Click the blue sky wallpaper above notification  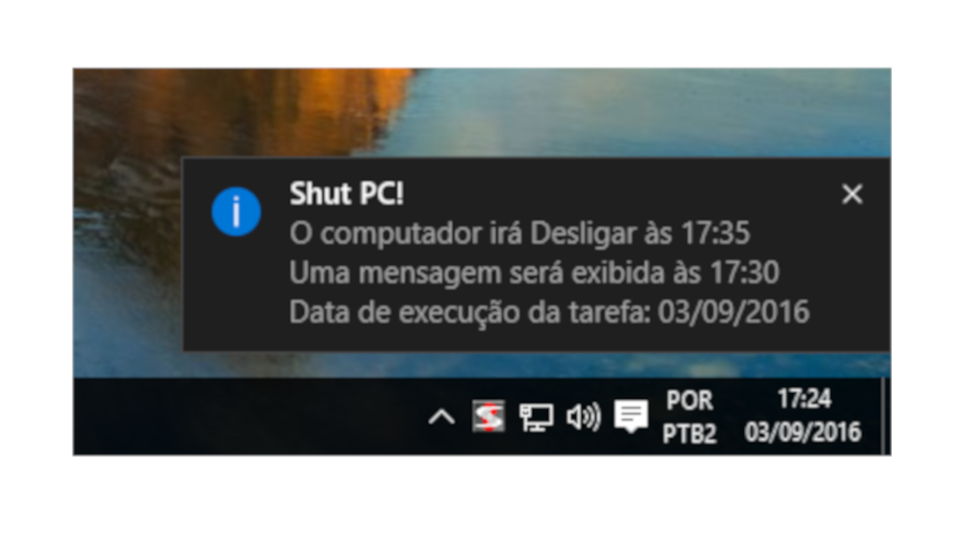coord(646,111)
